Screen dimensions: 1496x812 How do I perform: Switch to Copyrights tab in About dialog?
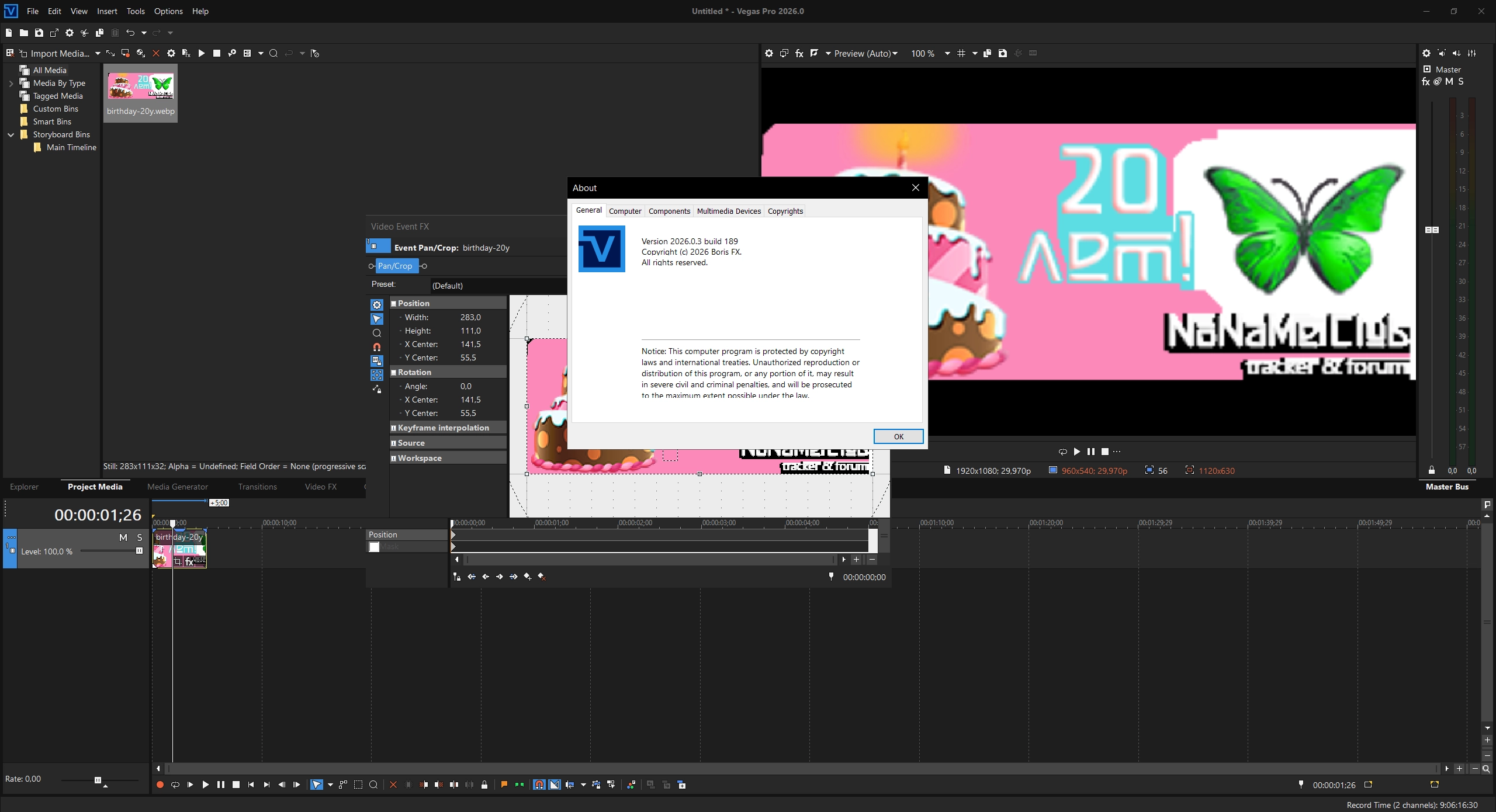(785, 211)
